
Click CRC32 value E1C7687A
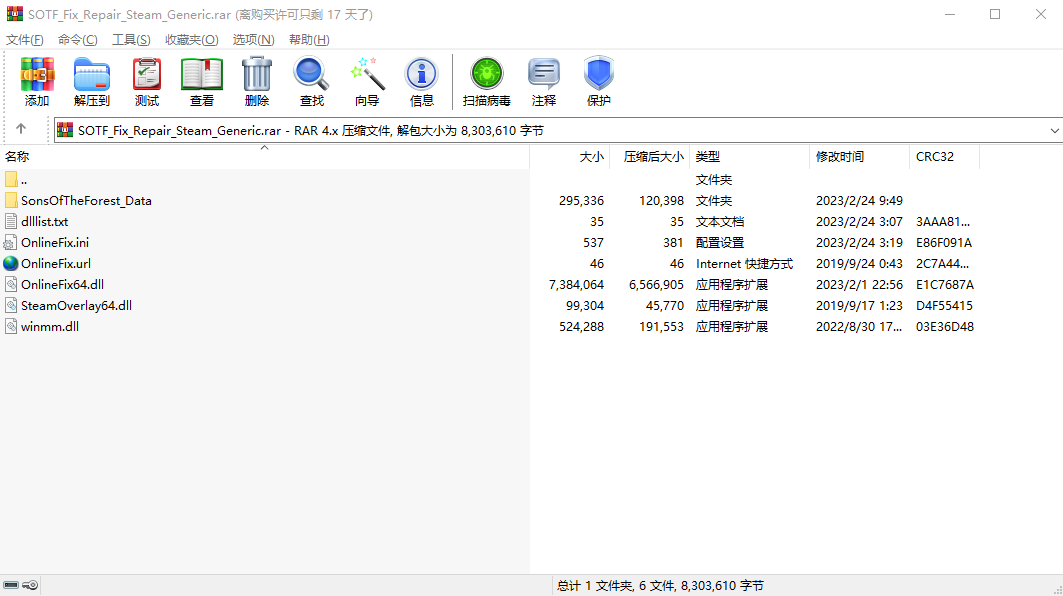pyautogui.click(x=944, y=285)
